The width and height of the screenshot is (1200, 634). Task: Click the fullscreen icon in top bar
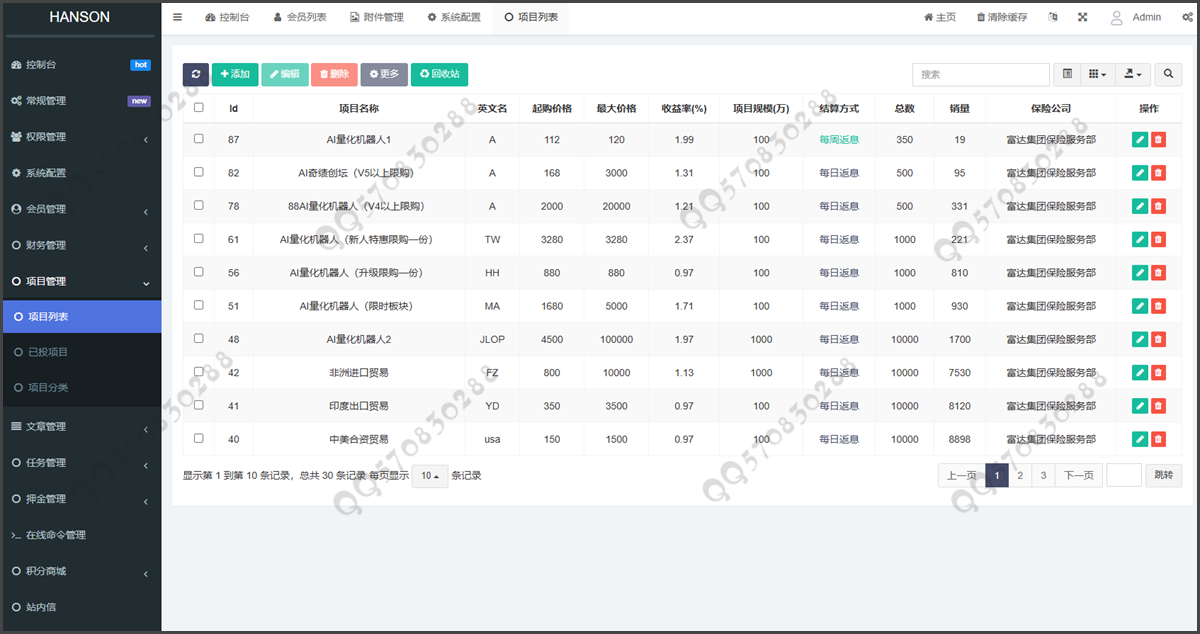click(1082, 17)
